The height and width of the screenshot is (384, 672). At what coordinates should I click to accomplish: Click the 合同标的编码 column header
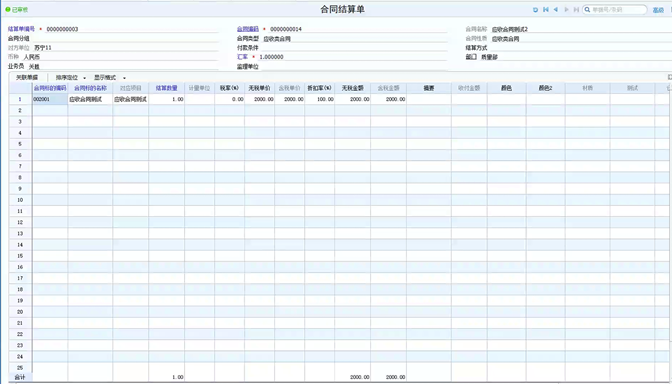pos(50,88)
